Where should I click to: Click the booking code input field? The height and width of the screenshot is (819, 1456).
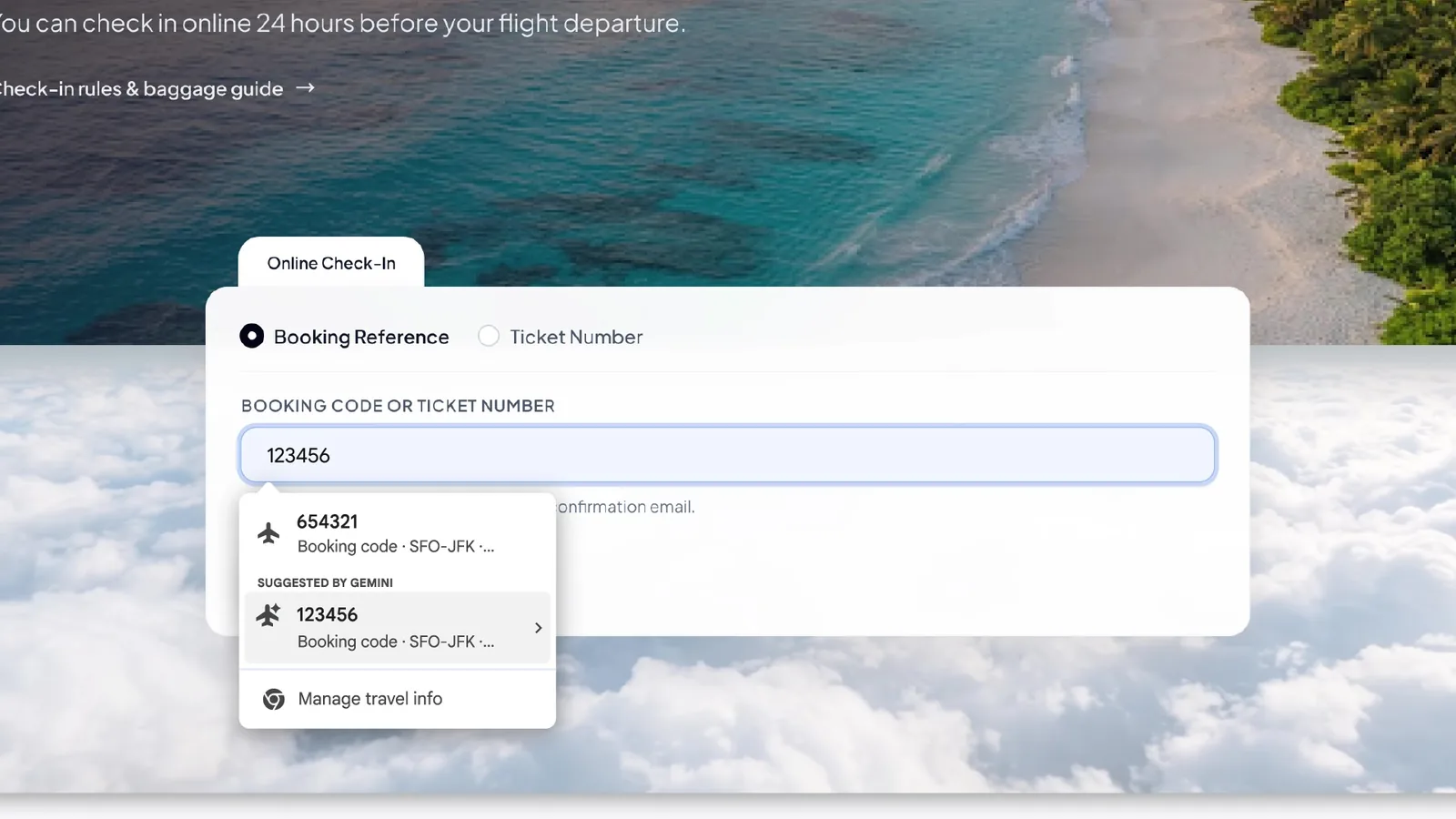coord(727,455)
